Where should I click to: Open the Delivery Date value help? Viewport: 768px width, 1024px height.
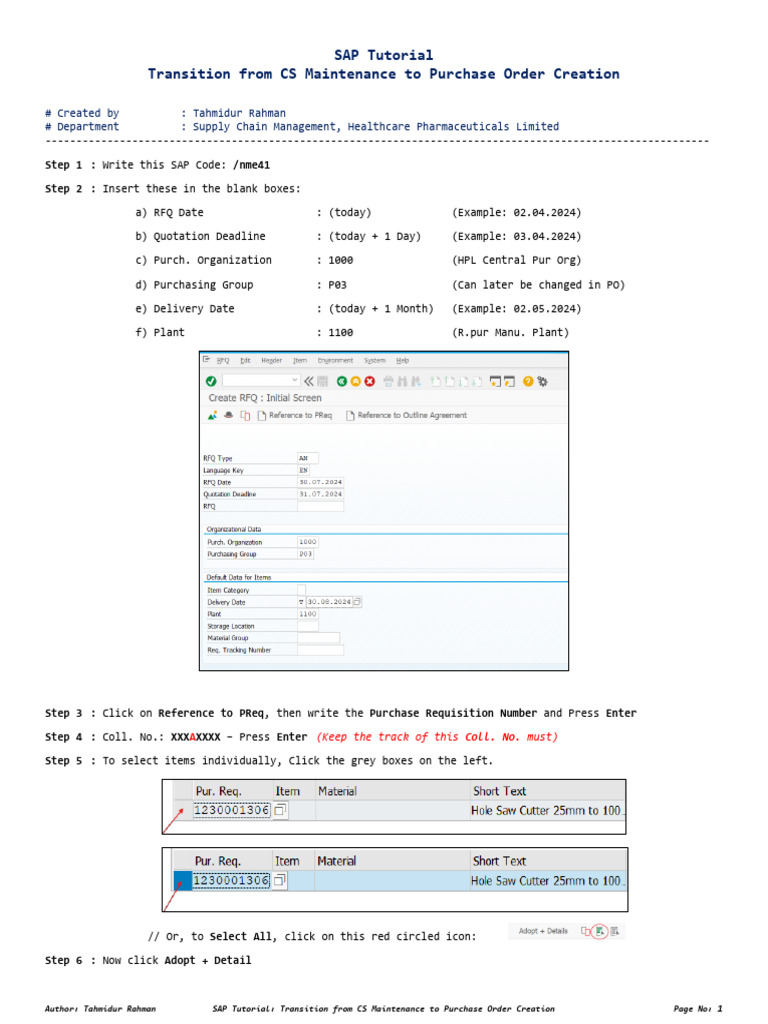(357, 602)
